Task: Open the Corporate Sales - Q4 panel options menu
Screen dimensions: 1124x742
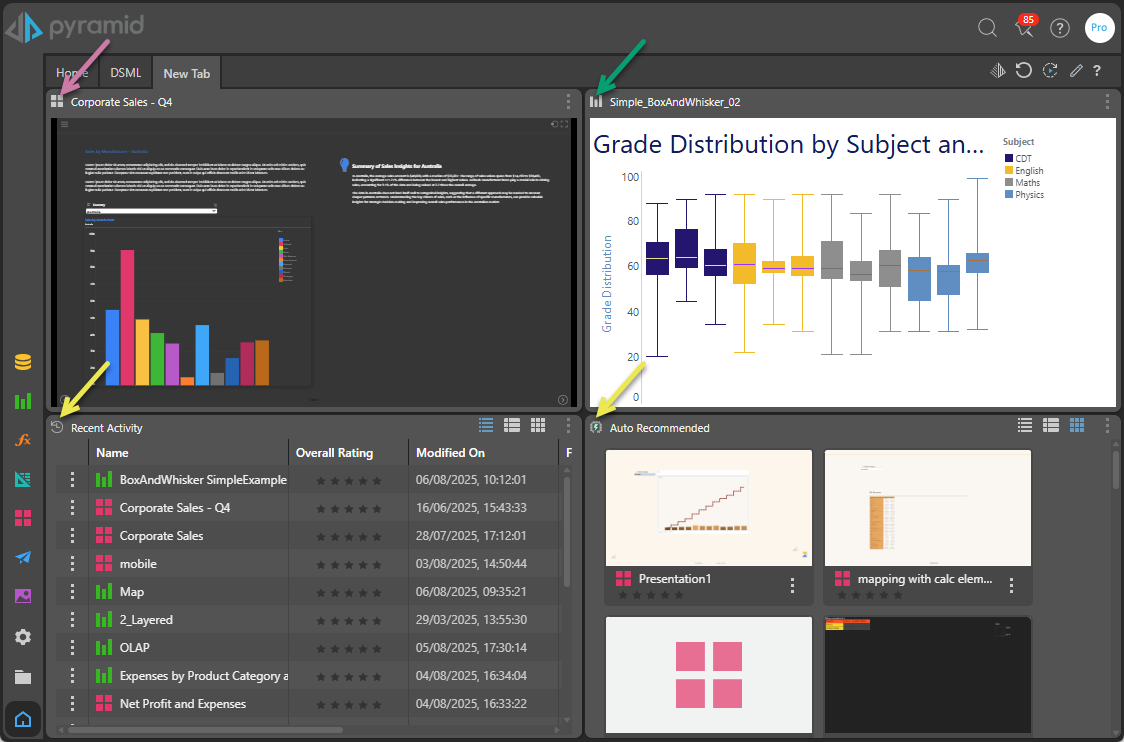Action: click(x=568, y=101)
